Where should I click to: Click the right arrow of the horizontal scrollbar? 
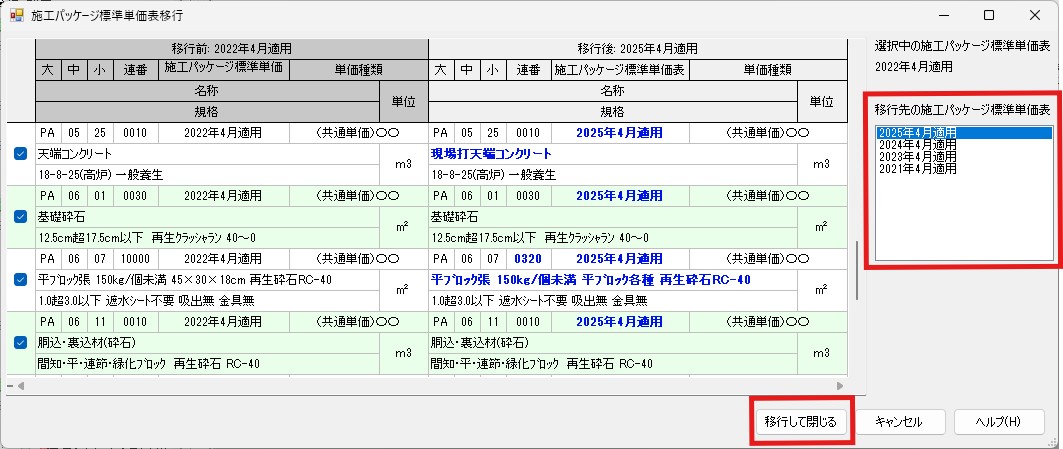pyautogui.click(x=840, y=385)
